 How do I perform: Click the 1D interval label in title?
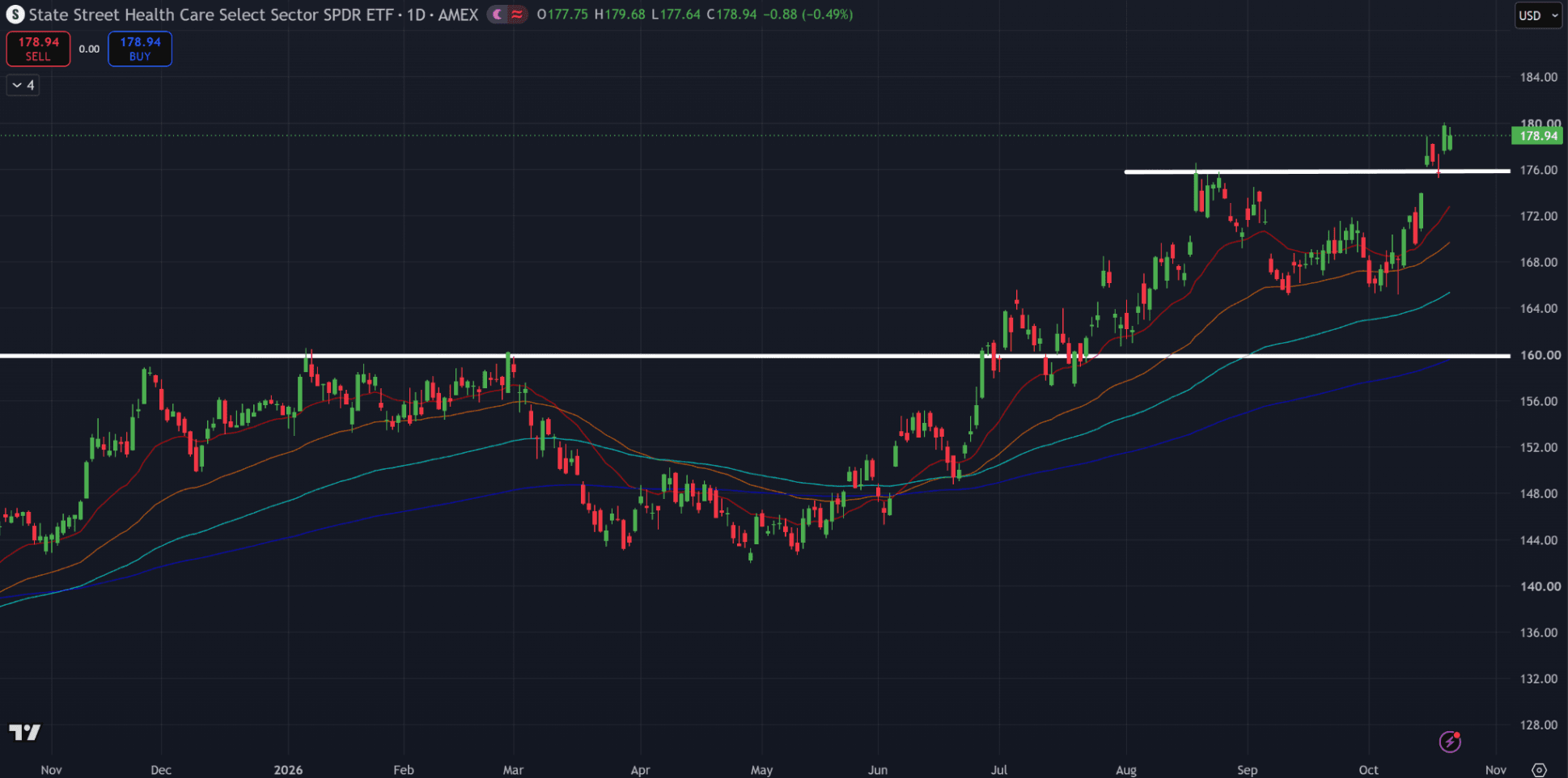point(417,15)
